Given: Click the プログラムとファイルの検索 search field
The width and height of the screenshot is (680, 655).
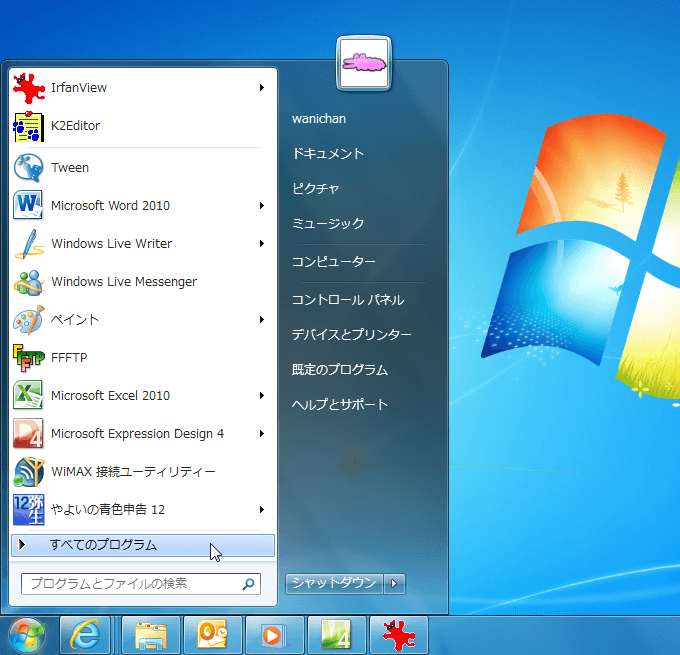Looking at the screenshot, I should coord(141,584).
